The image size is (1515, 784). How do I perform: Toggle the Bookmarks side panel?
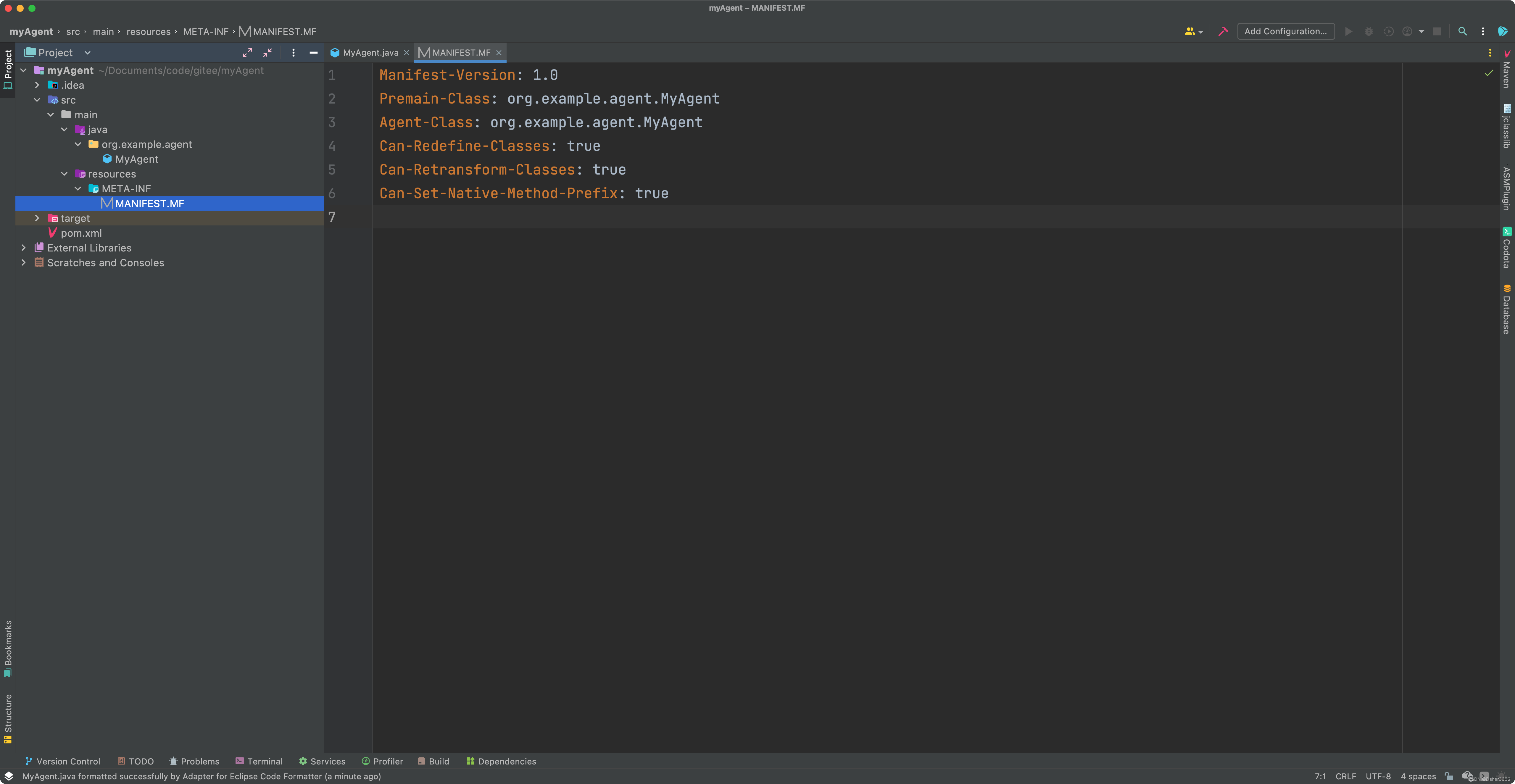(x=8, y=647)
